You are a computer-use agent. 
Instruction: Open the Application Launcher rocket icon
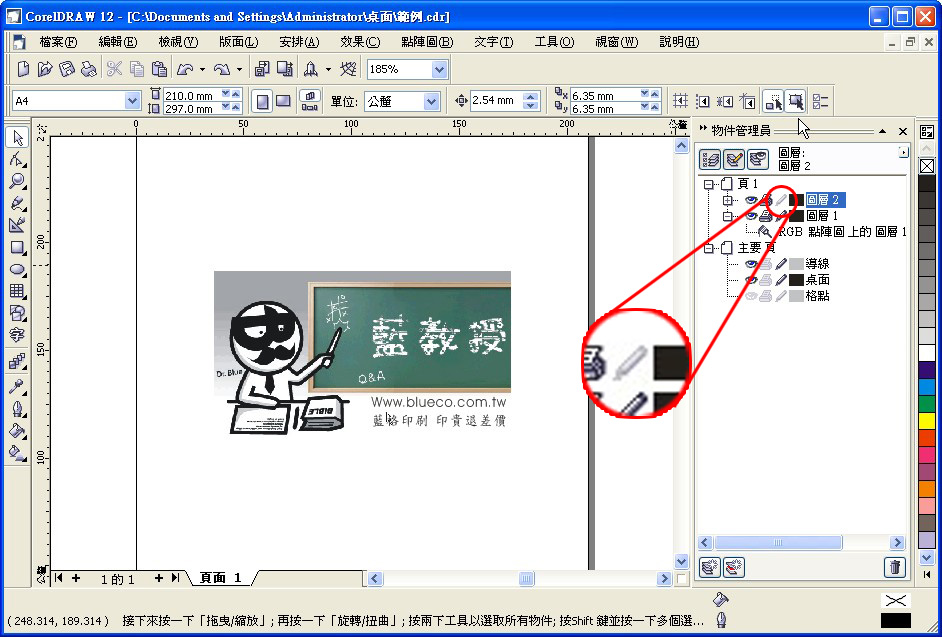pos(311,69)
